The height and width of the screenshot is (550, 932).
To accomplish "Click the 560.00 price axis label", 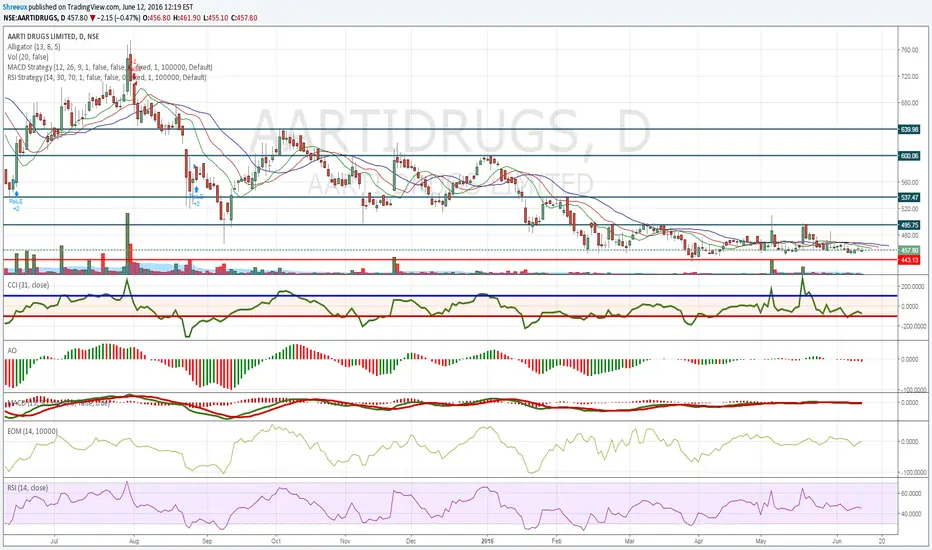I will (x=909, y=183).
